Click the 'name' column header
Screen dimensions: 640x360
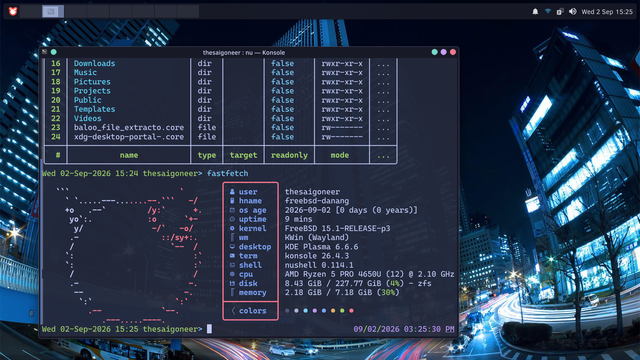pos(129,155)
